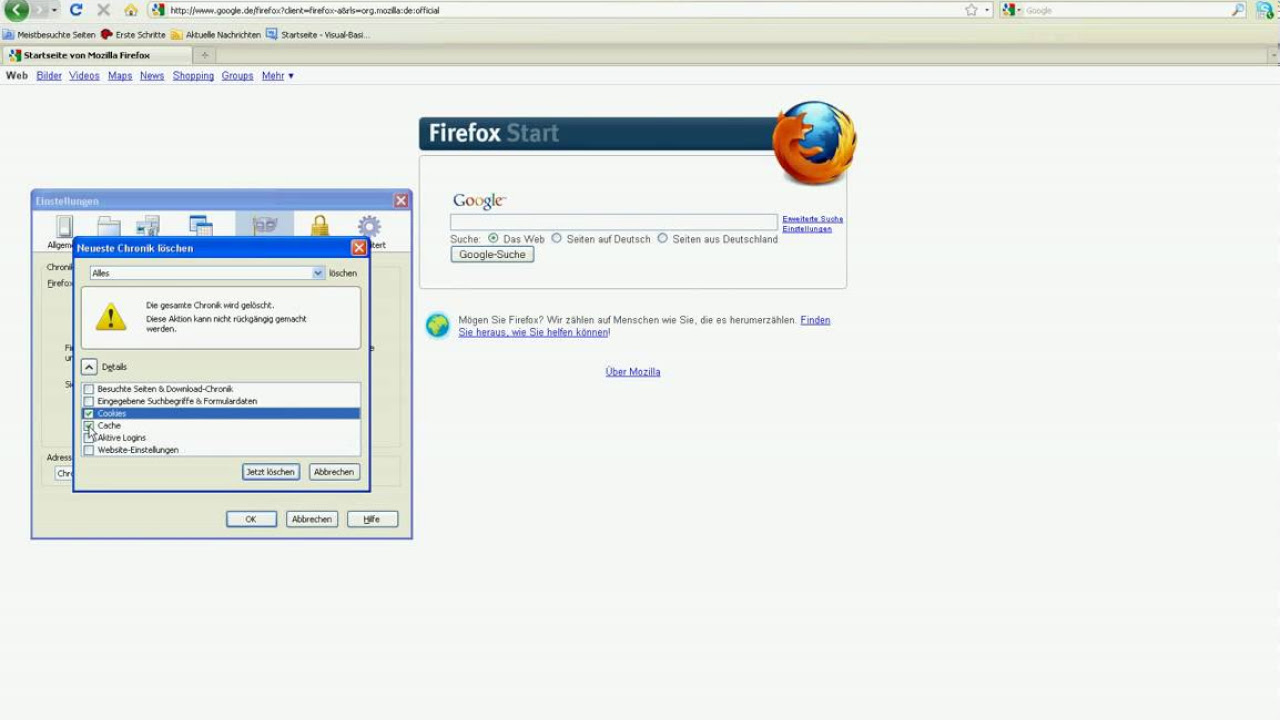Stop loading with the X toolbar icon

tap(103, 10)
